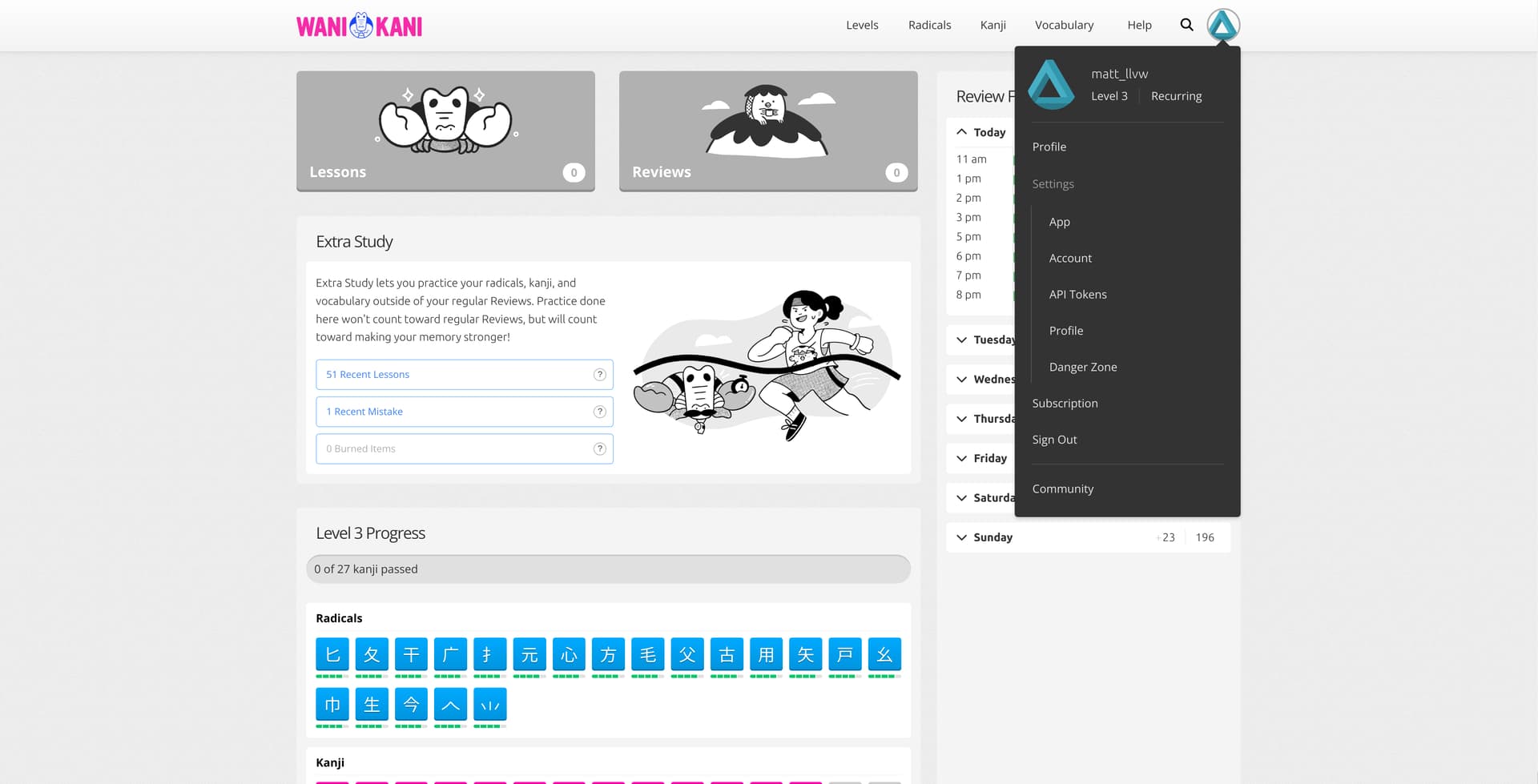Expand the Sunday forecast section
The height and width of the screenshot is (784, 1538).
pyautogui.click(x=1088, y=537)
